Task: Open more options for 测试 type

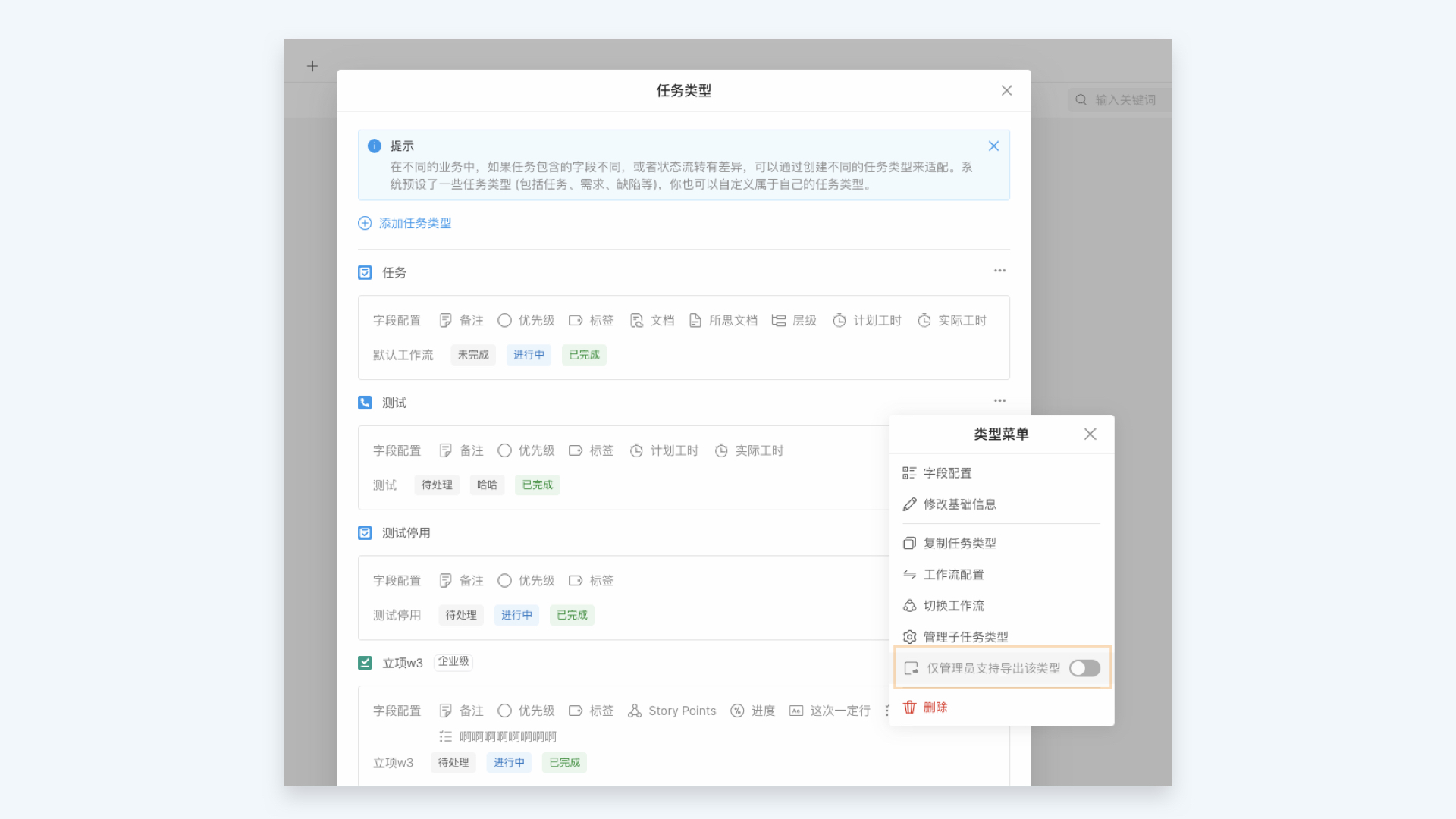Action: pos(999,401)
